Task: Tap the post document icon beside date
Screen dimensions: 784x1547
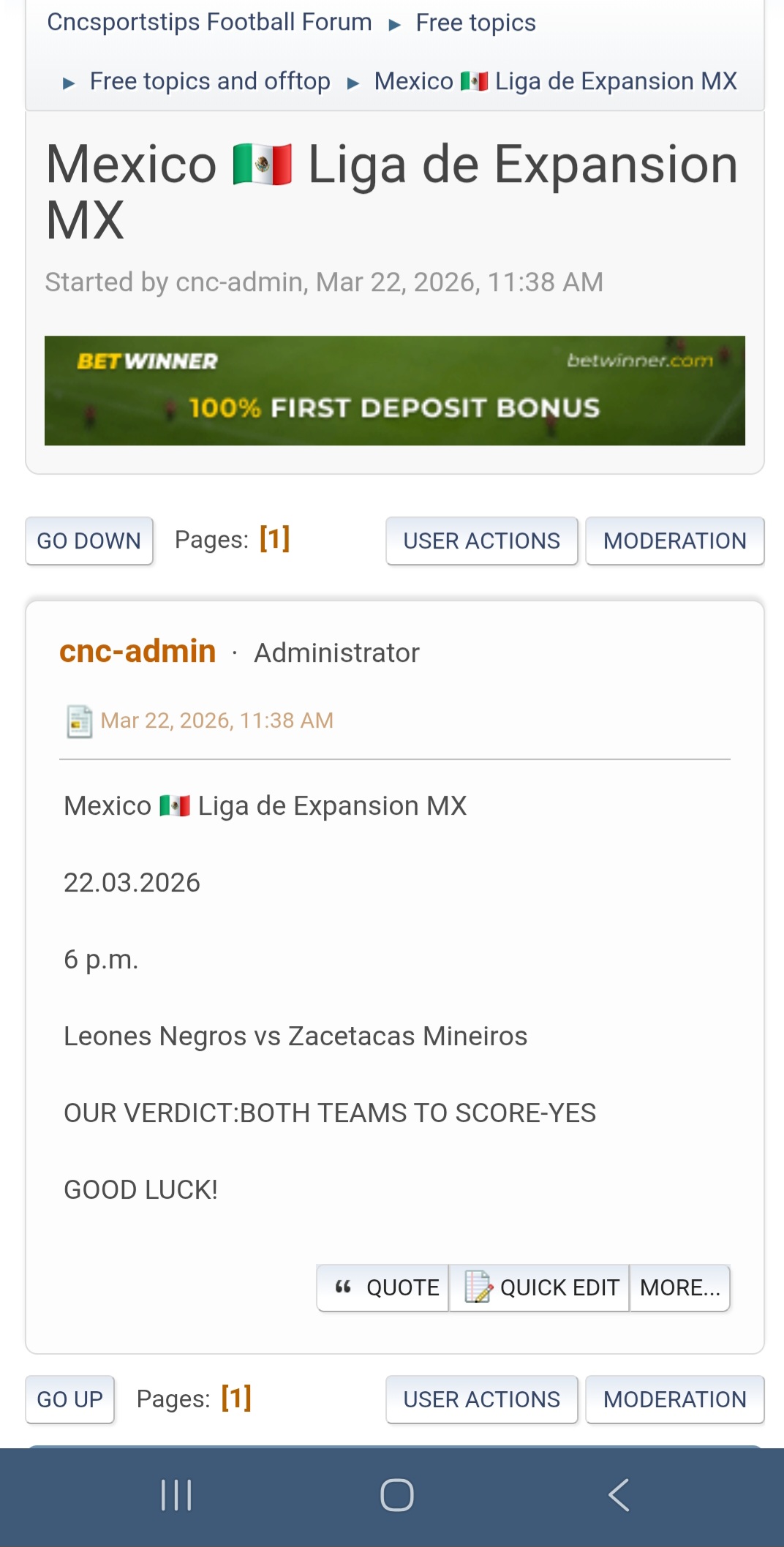Action: click(x=79, y=721)
